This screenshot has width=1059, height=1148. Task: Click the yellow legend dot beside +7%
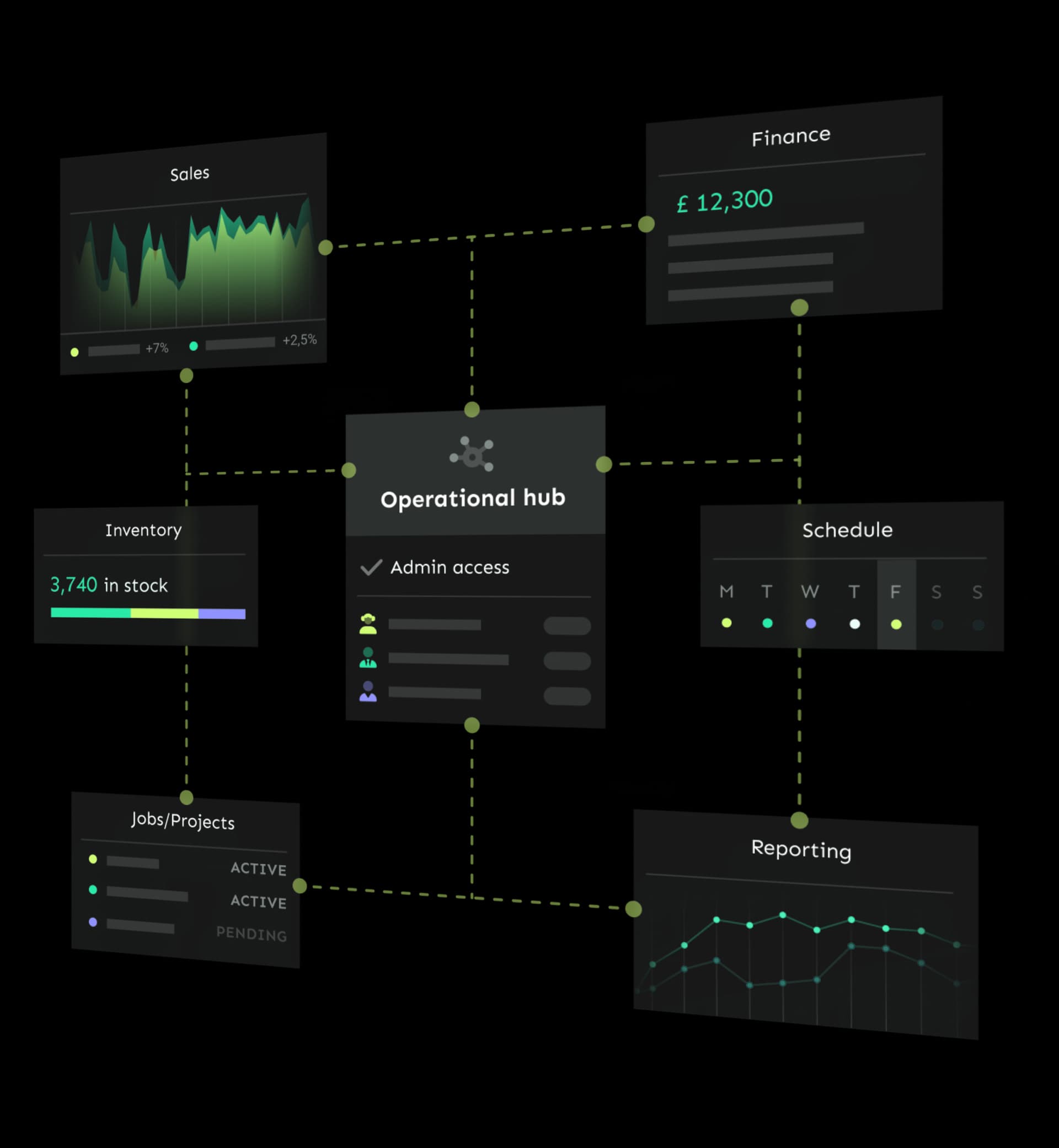pyautogui.click(x=74, y=352)
